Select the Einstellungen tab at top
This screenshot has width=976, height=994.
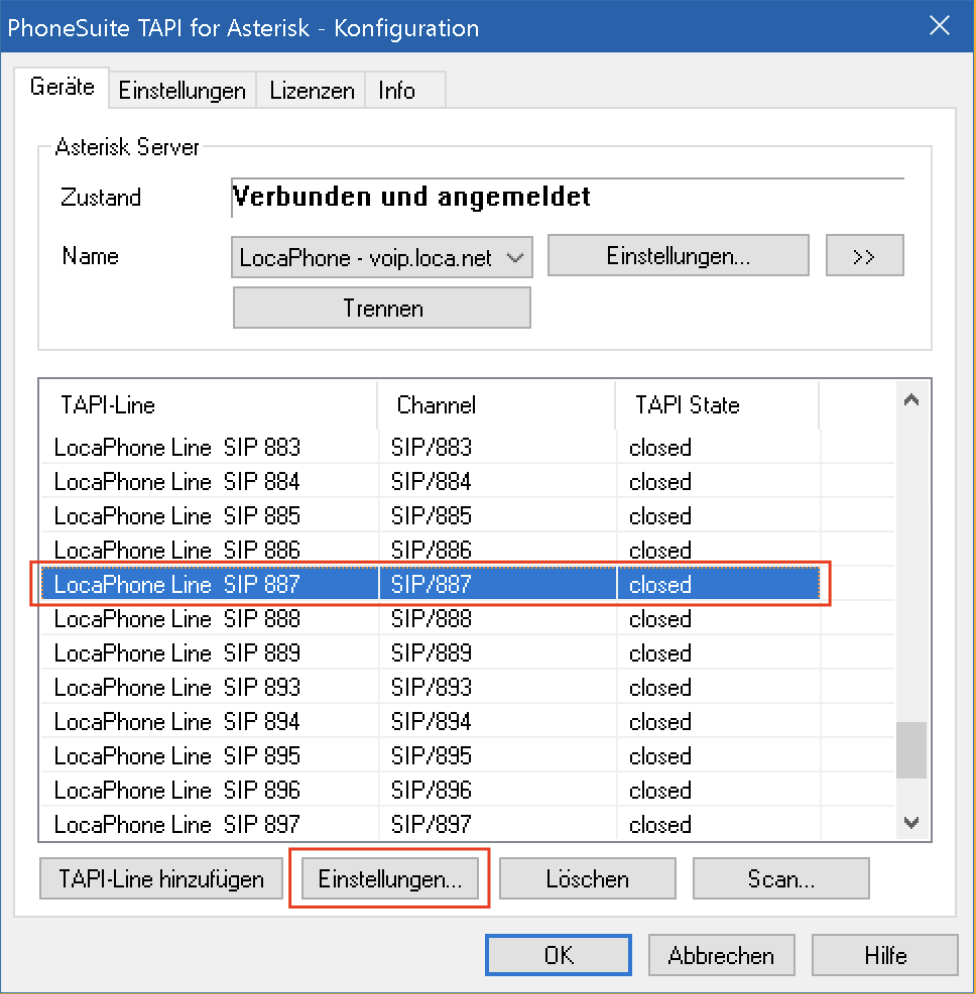[182, 91]
